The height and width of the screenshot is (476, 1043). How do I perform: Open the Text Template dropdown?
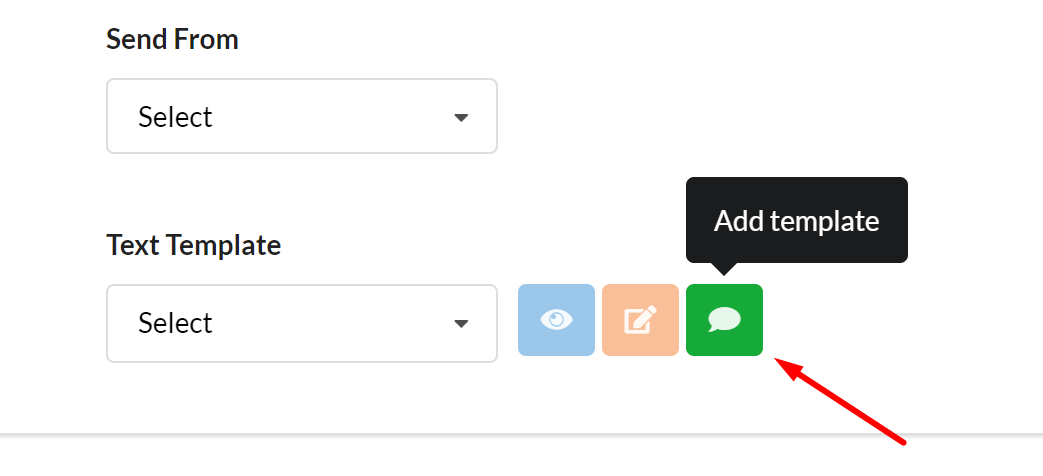click(x=301, y=323)
